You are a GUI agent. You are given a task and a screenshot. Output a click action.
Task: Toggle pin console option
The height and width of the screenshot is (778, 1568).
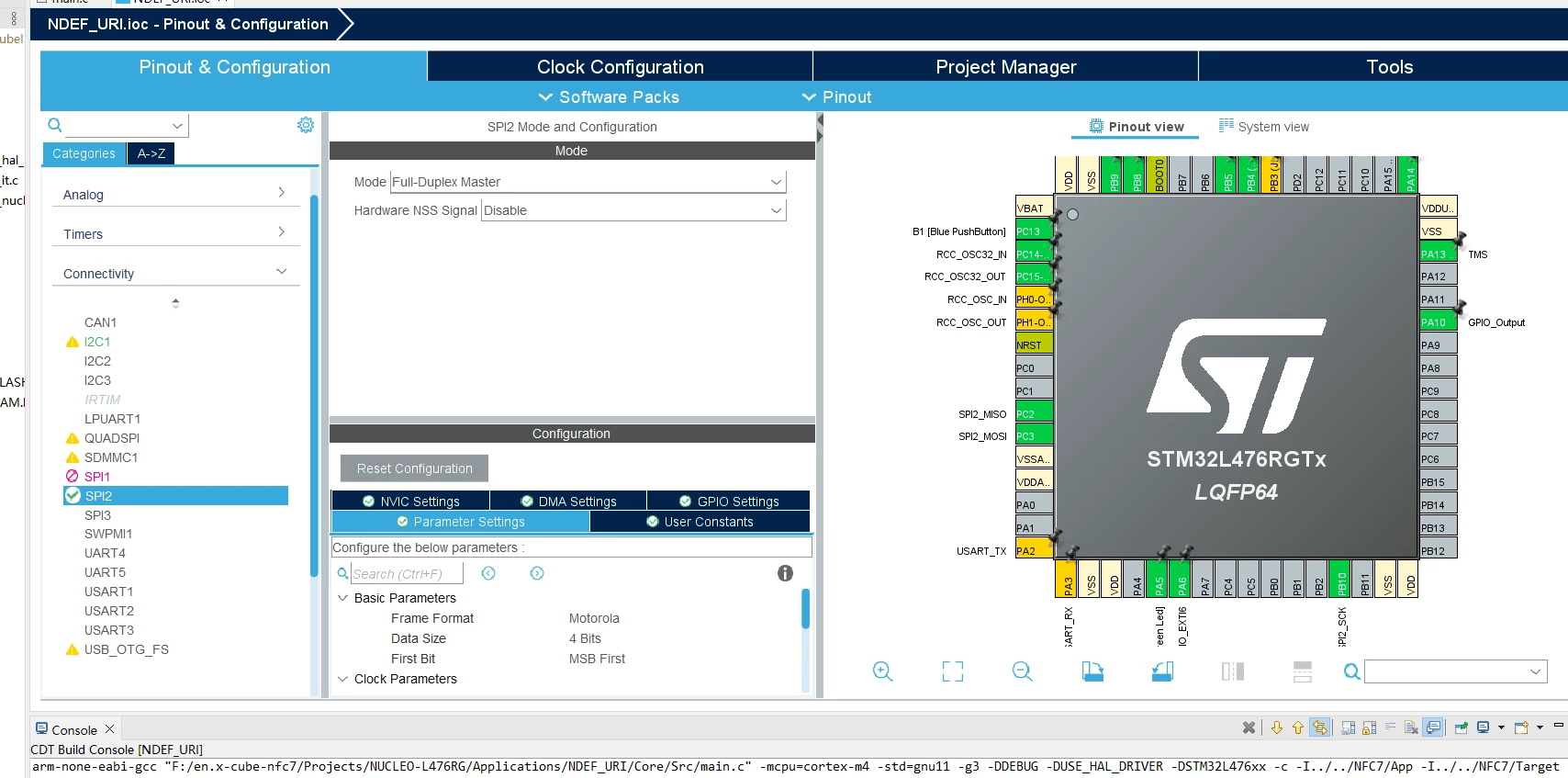click(x=1462, y=727)
